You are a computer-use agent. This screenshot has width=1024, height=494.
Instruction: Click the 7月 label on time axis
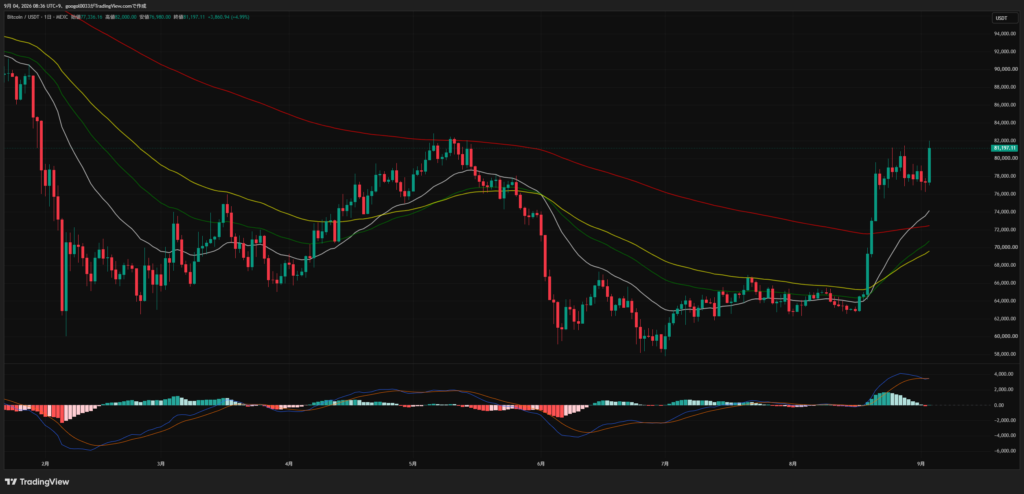click(664, 463)
